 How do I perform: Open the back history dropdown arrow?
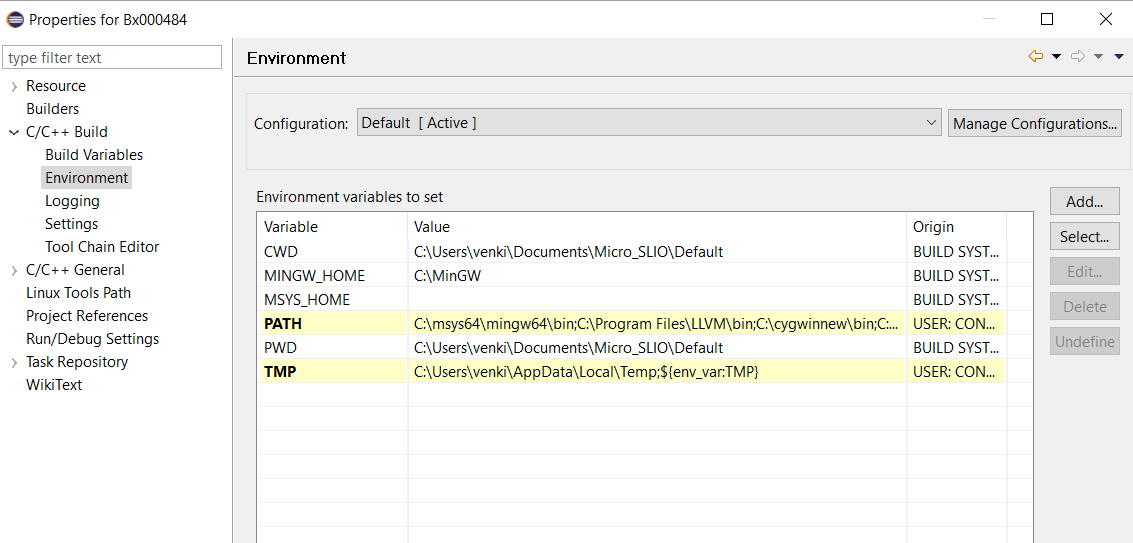click(x=1056, y=57)
